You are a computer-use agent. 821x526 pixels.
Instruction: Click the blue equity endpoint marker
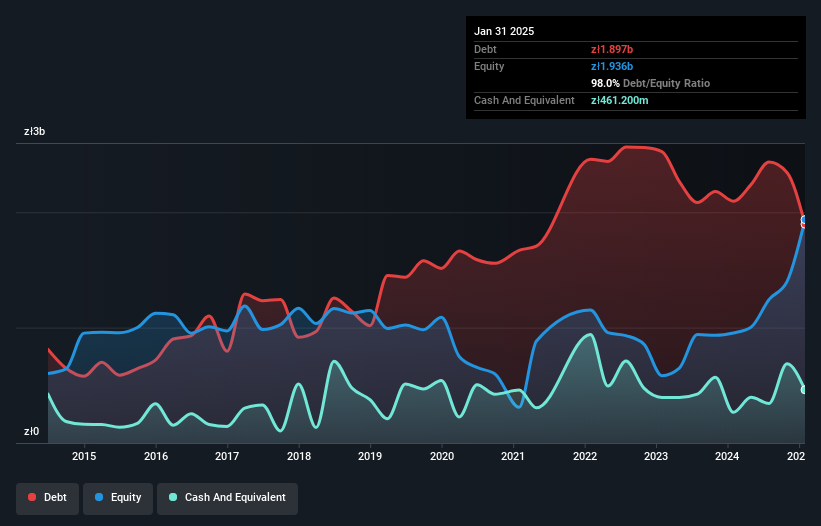click(x=804, y=220)
